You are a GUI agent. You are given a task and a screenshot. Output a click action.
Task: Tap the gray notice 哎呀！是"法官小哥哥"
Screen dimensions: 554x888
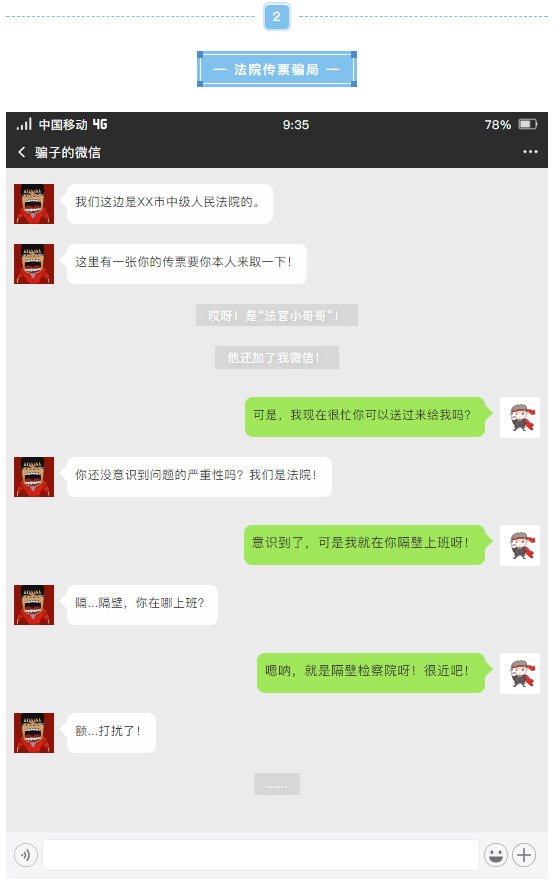click(x=277, y=315)
